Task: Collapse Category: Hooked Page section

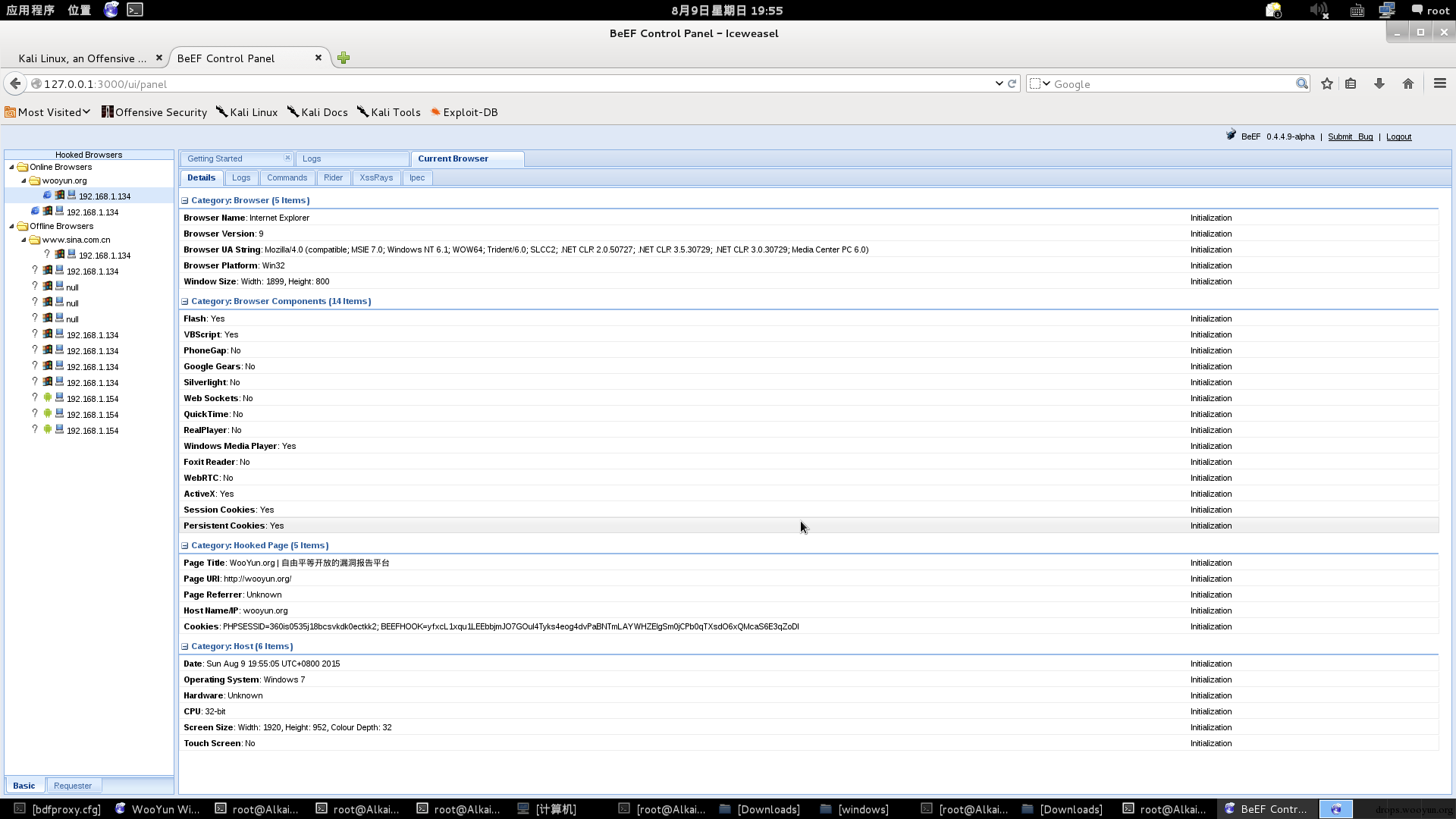Action: tap(184, 546)
